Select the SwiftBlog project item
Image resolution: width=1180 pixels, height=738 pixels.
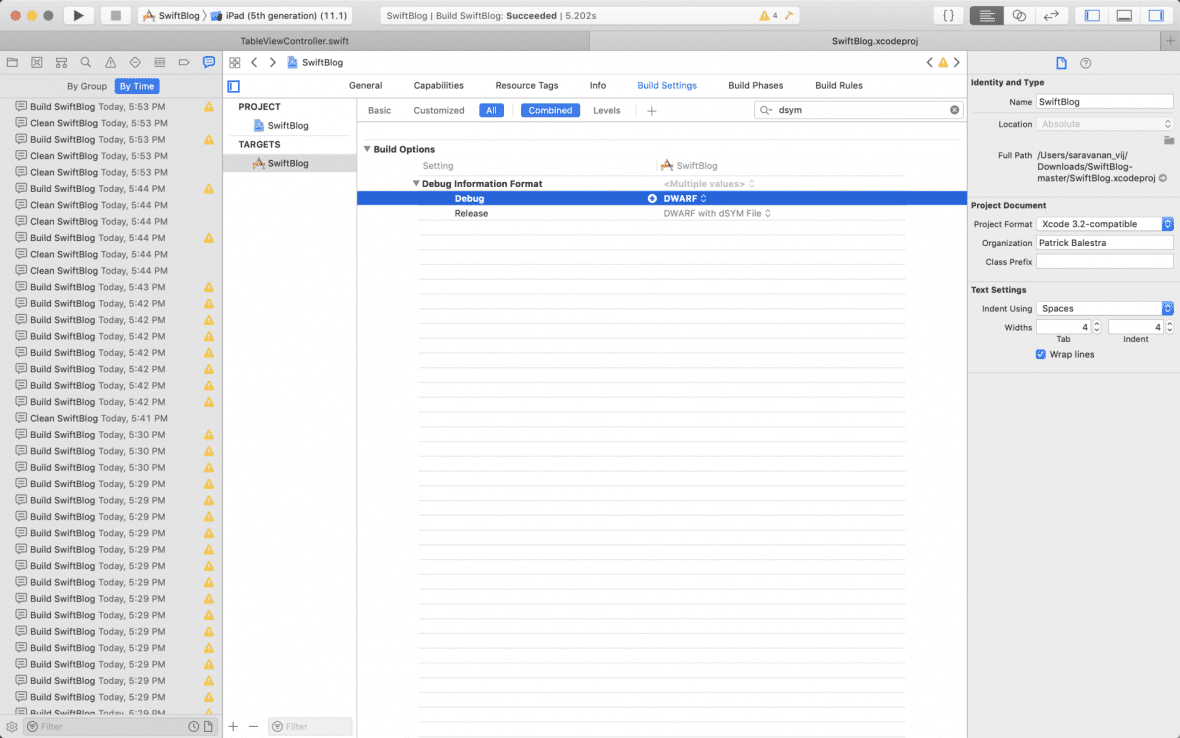tap(289, 126)
